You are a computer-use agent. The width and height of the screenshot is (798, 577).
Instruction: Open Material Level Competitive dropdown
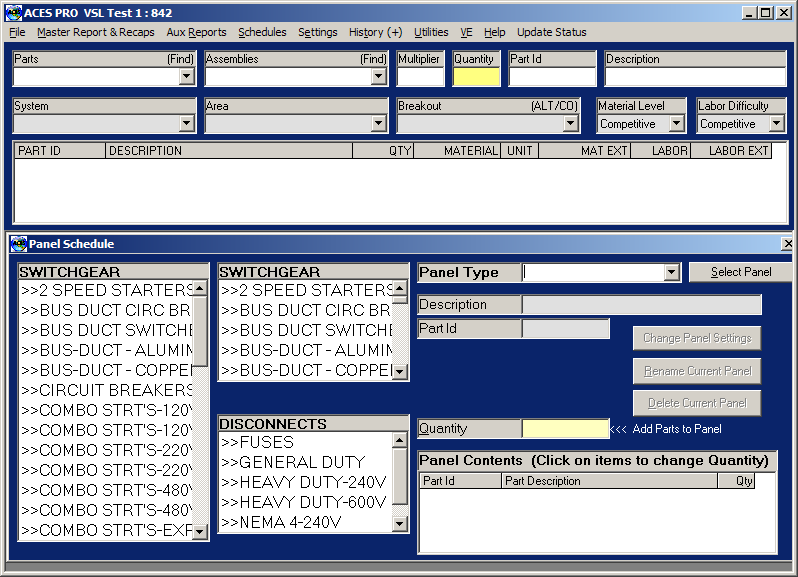point(676,123)
